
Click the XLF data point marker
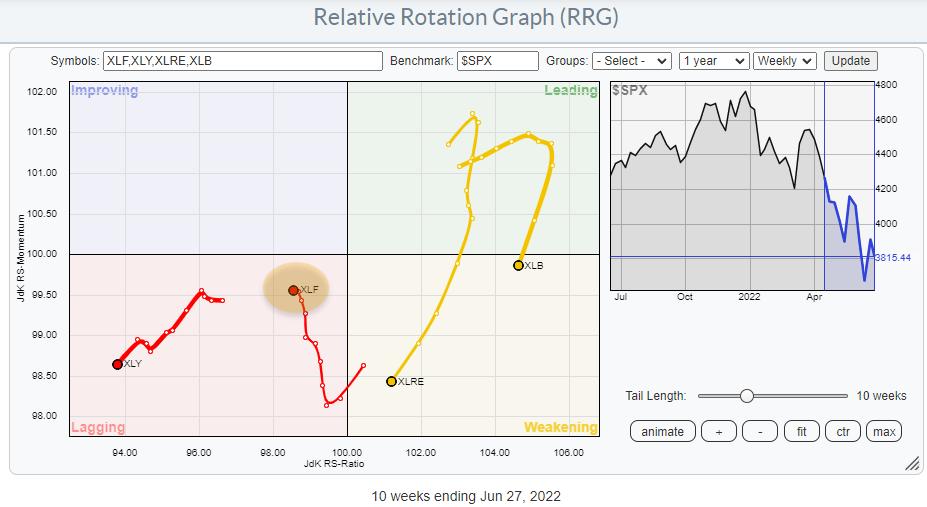293,290
